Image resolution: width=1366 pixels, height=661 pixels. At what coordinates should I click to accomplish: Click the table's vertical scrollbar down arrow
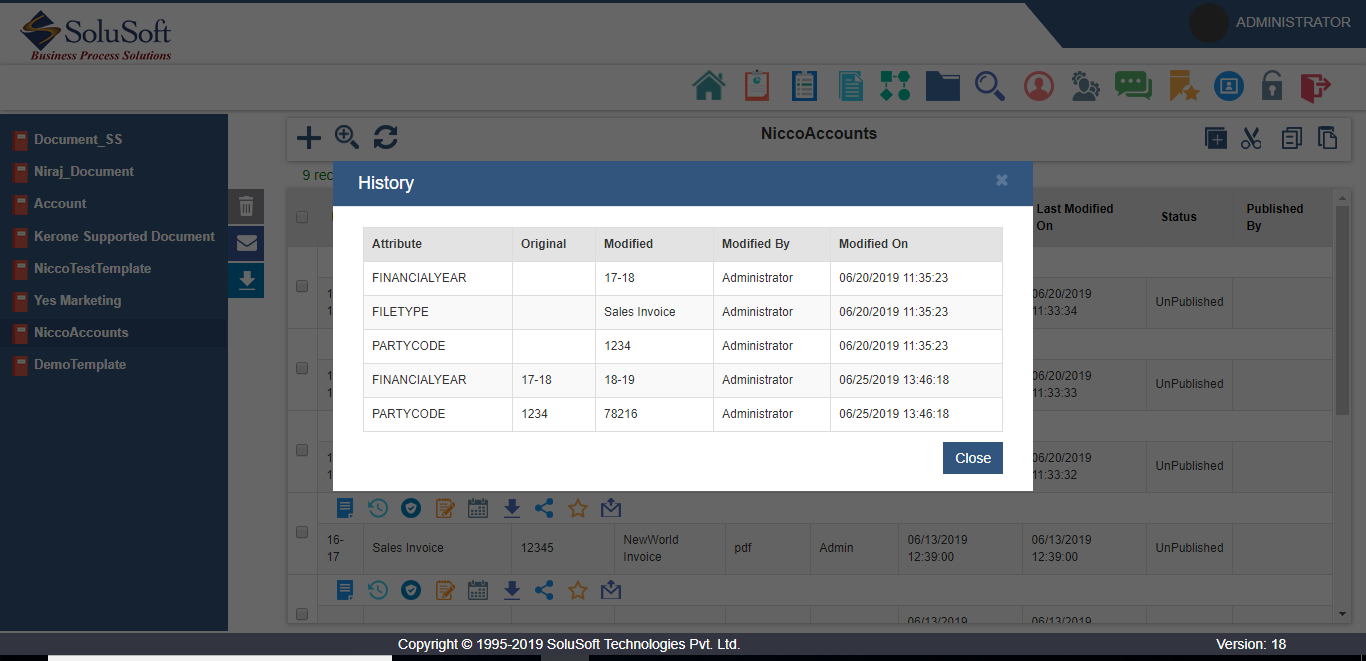point(1342,613)
